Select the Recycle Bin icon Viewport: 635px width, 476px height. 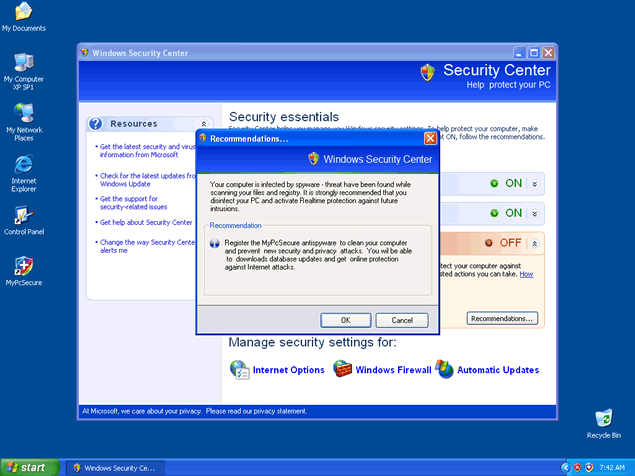click(x=603, y=418)
